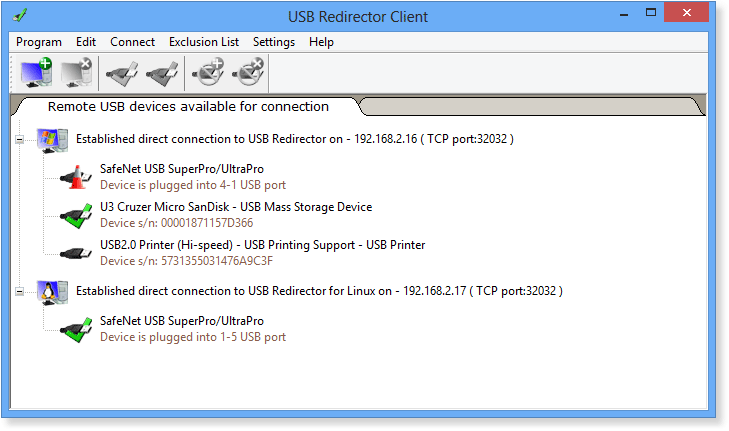The height and width of the screenshot is (431, 729).
Task: Click the U3 Cruzer Micro connected device icon
Action: pyautogui.click(x=76, y=215)
